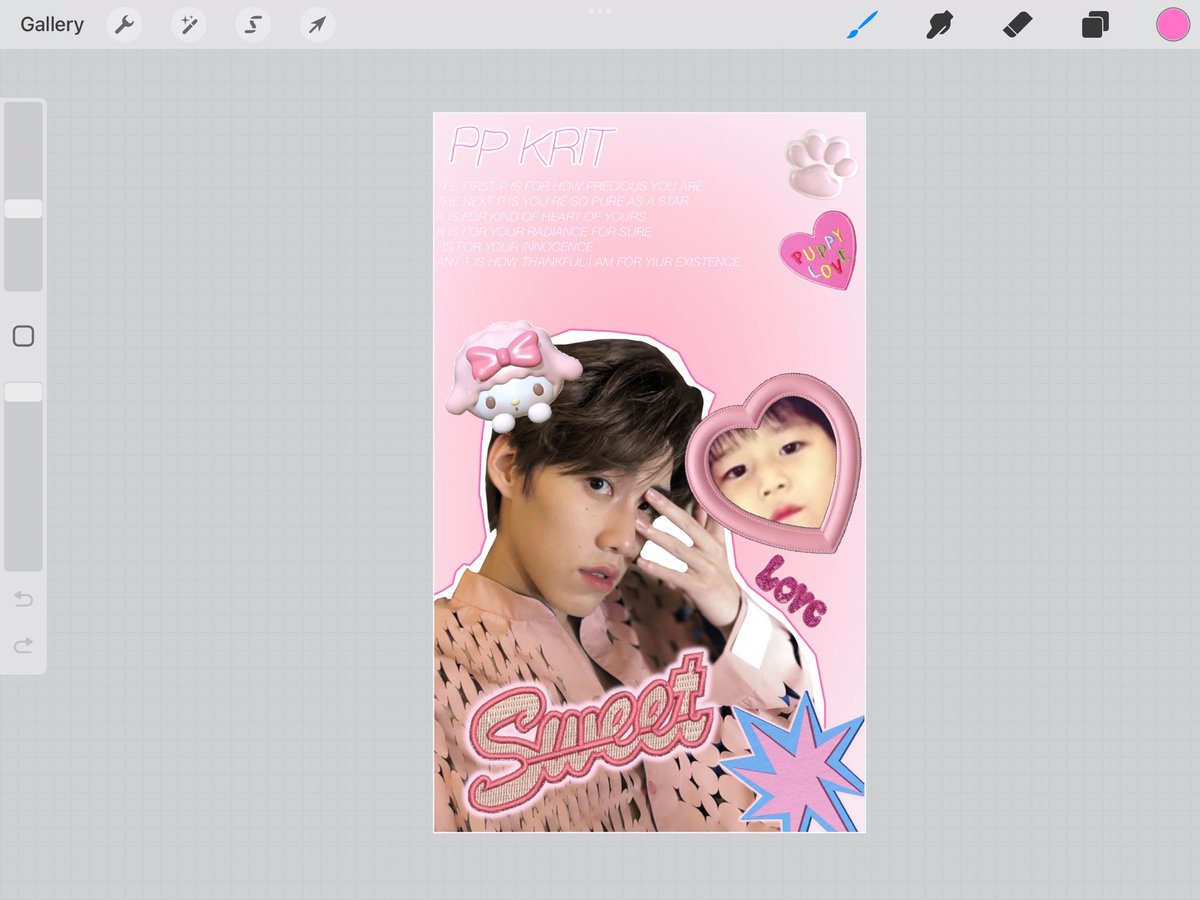Click the line 'K IS FOR KIND OF HEART OF YOURS'

point(540,216)
